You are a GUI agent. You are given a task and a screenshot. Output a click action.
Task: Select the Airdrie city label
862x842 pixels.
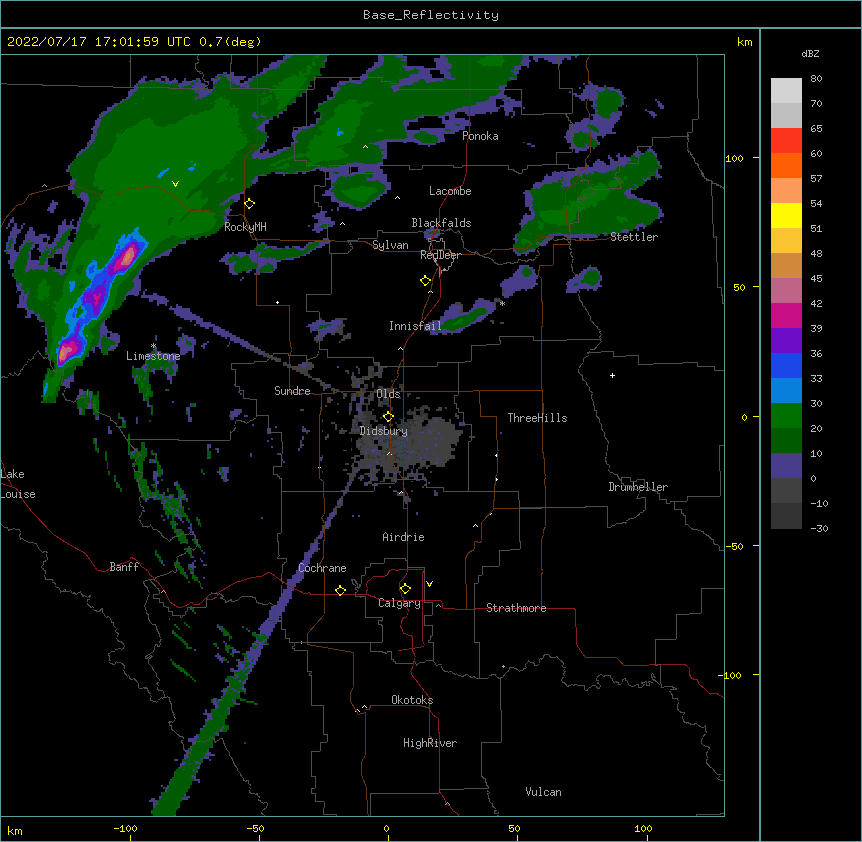[x=403, y=537]
